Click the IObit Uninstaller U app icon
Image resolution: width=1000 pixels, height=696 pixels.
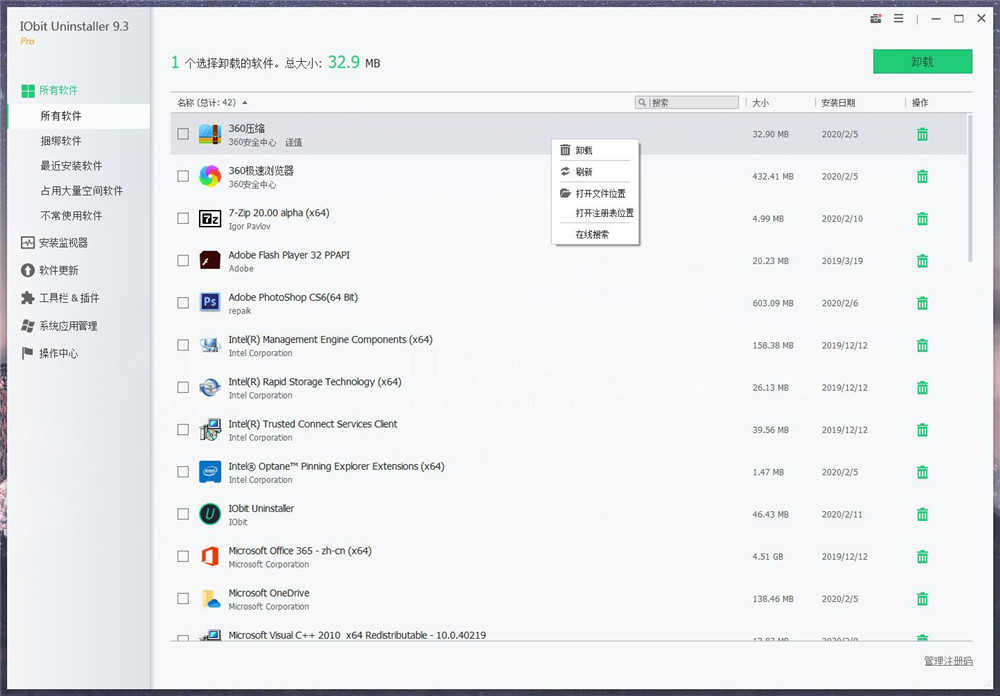pos(210,514)
